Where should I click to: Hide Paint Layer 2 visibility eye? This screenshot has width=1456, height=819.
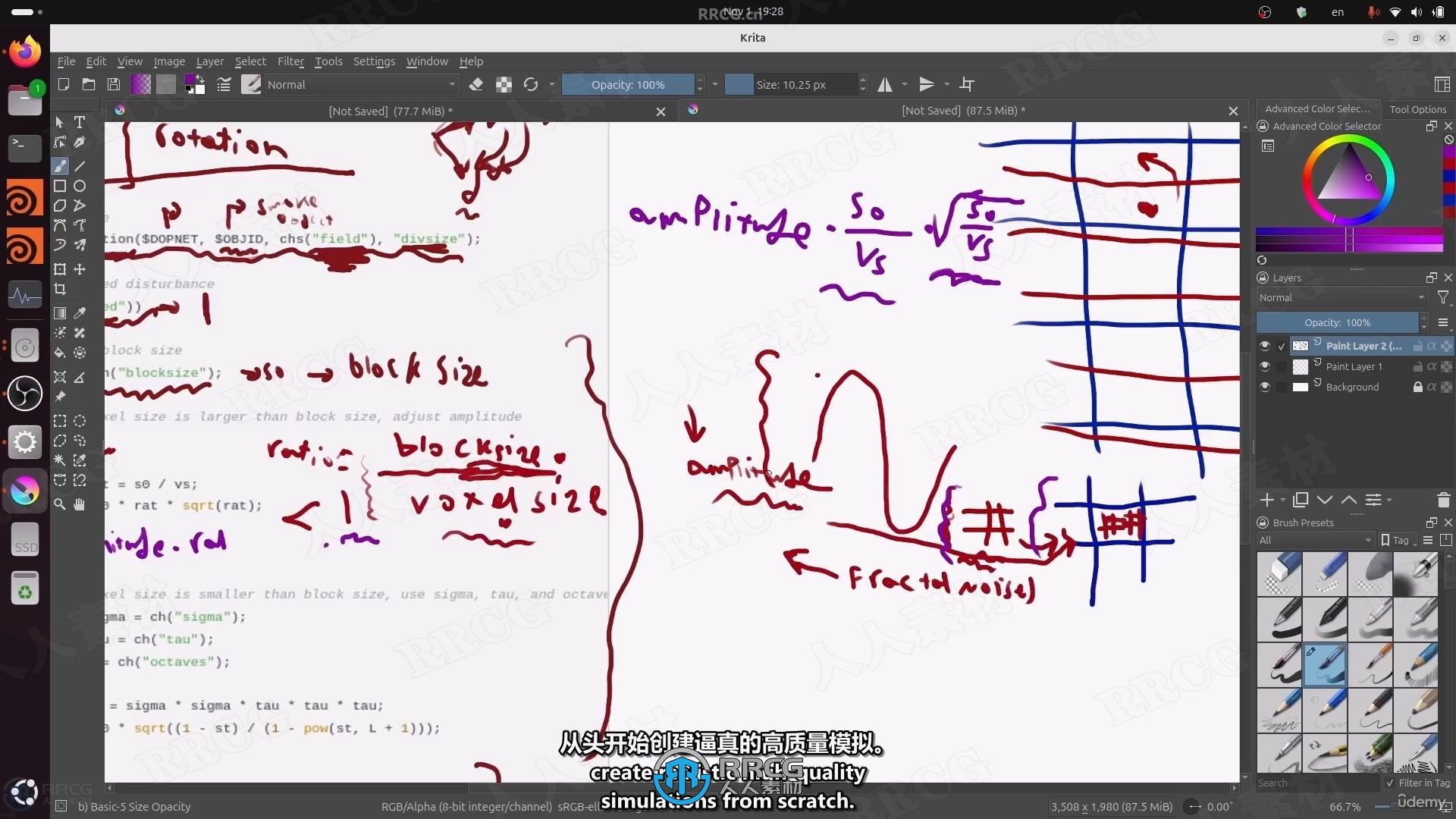[1264, 346]
